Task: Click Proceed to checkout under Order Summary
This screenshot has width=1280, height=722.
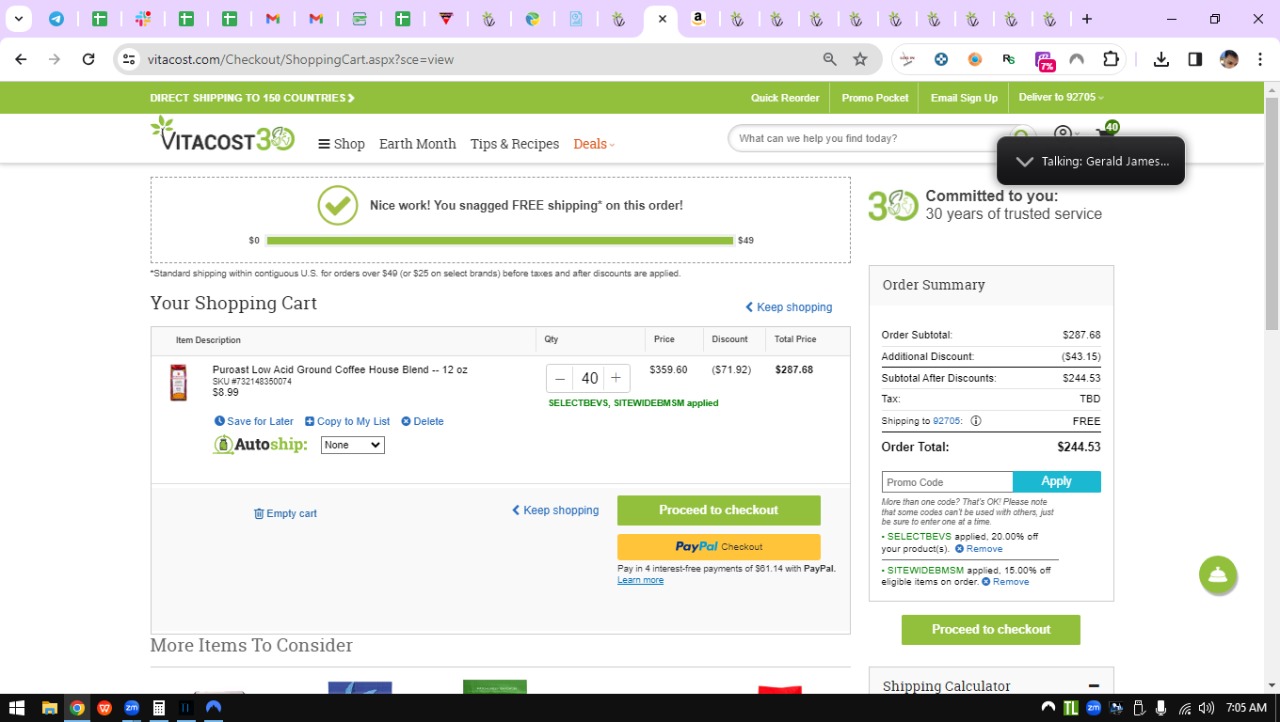Action: [991, 629]
